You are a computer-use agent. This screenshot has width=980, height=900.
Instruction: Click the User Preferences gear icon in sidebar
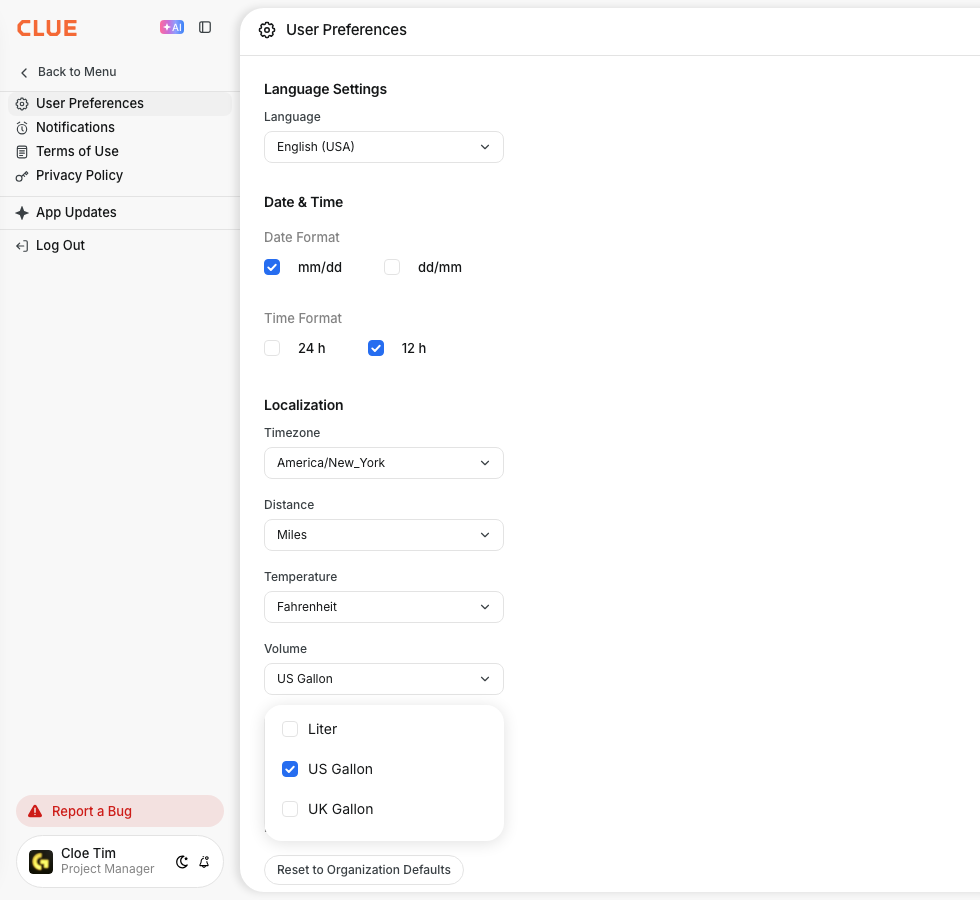point(22,104)
